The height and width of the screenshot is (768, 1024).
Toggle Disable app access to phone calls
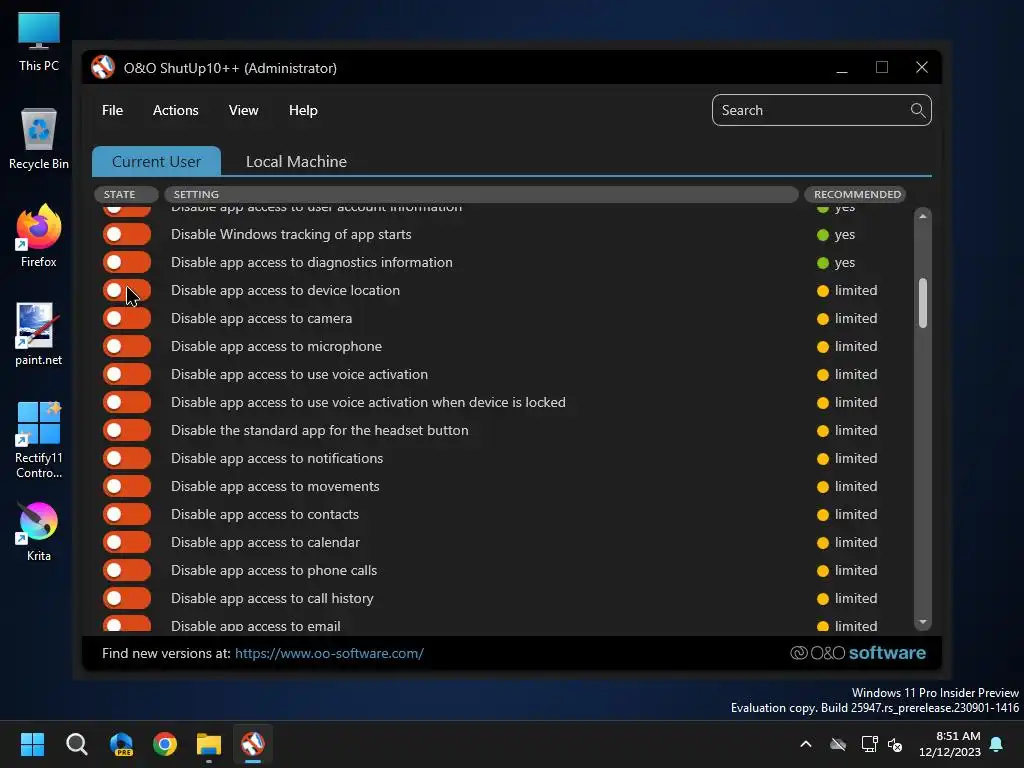(x=127, y=570)
